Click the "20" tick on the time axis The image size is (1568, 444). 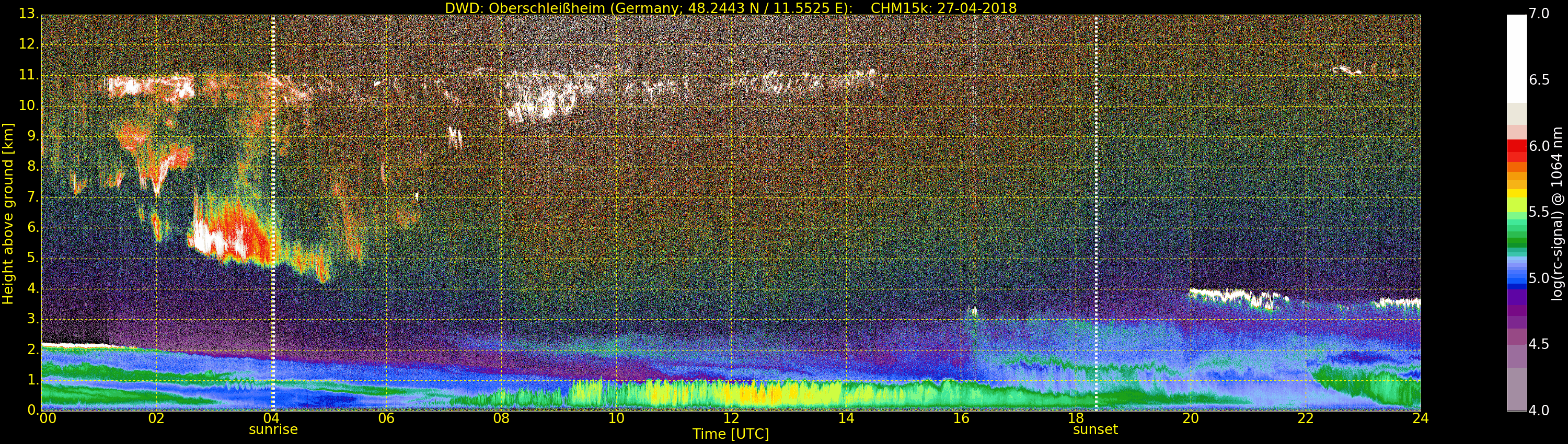point(1191,418)
